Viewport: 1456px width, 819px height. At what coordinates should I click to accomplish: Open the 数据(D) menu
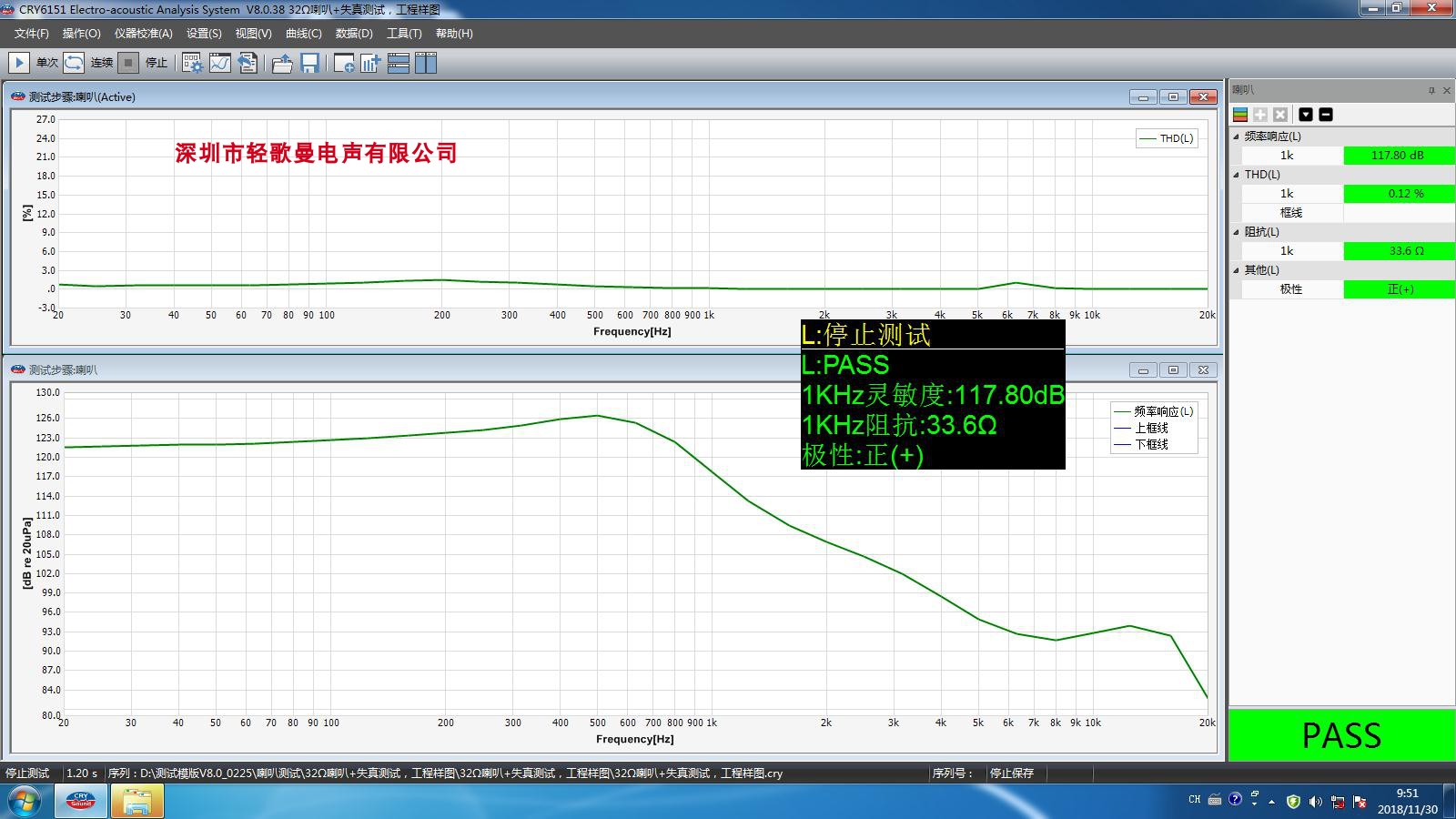click(354, 34)
